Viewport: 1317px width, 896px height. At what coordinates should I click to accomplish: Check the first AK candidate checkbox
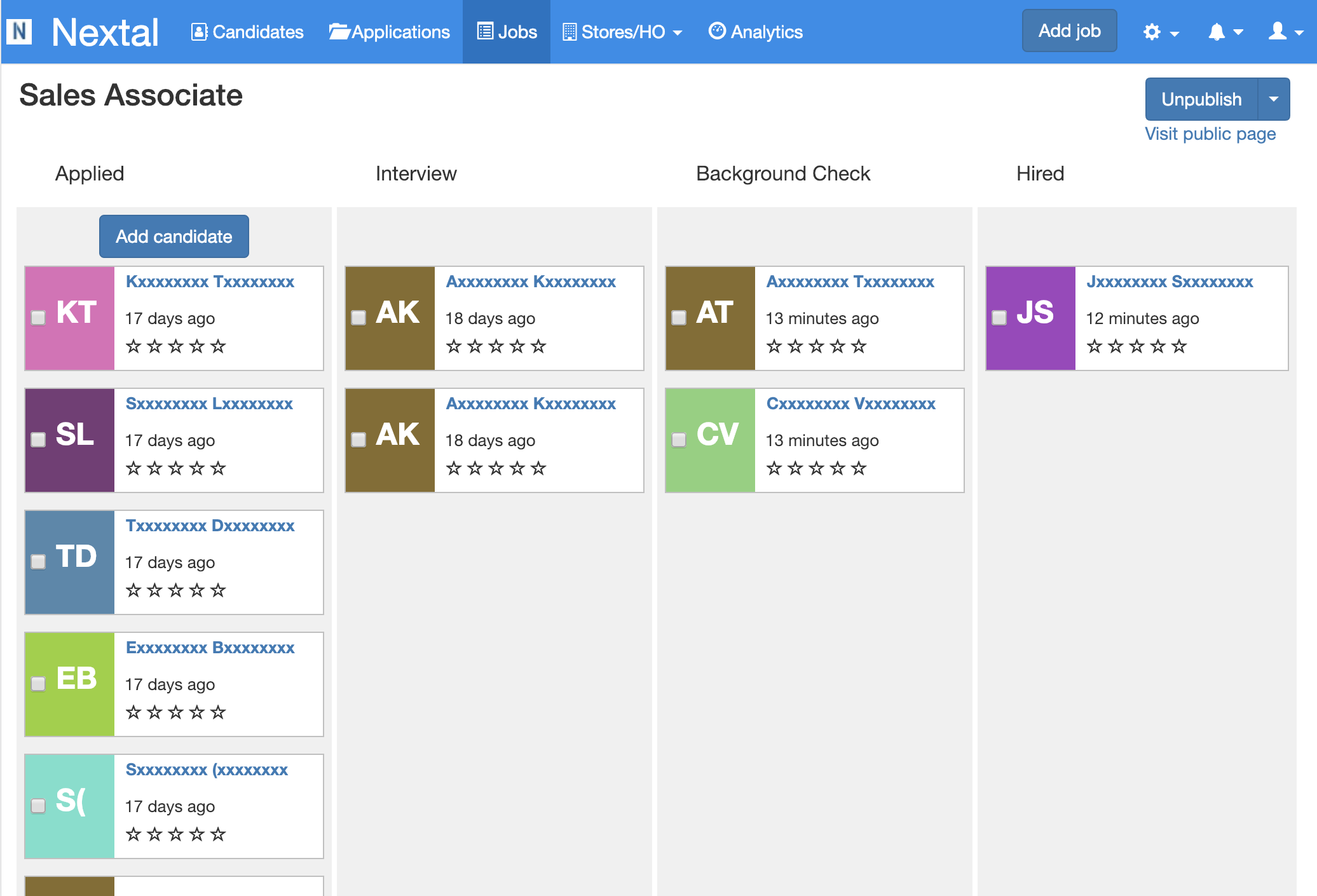pyautogui.click(x=358, y=318)
